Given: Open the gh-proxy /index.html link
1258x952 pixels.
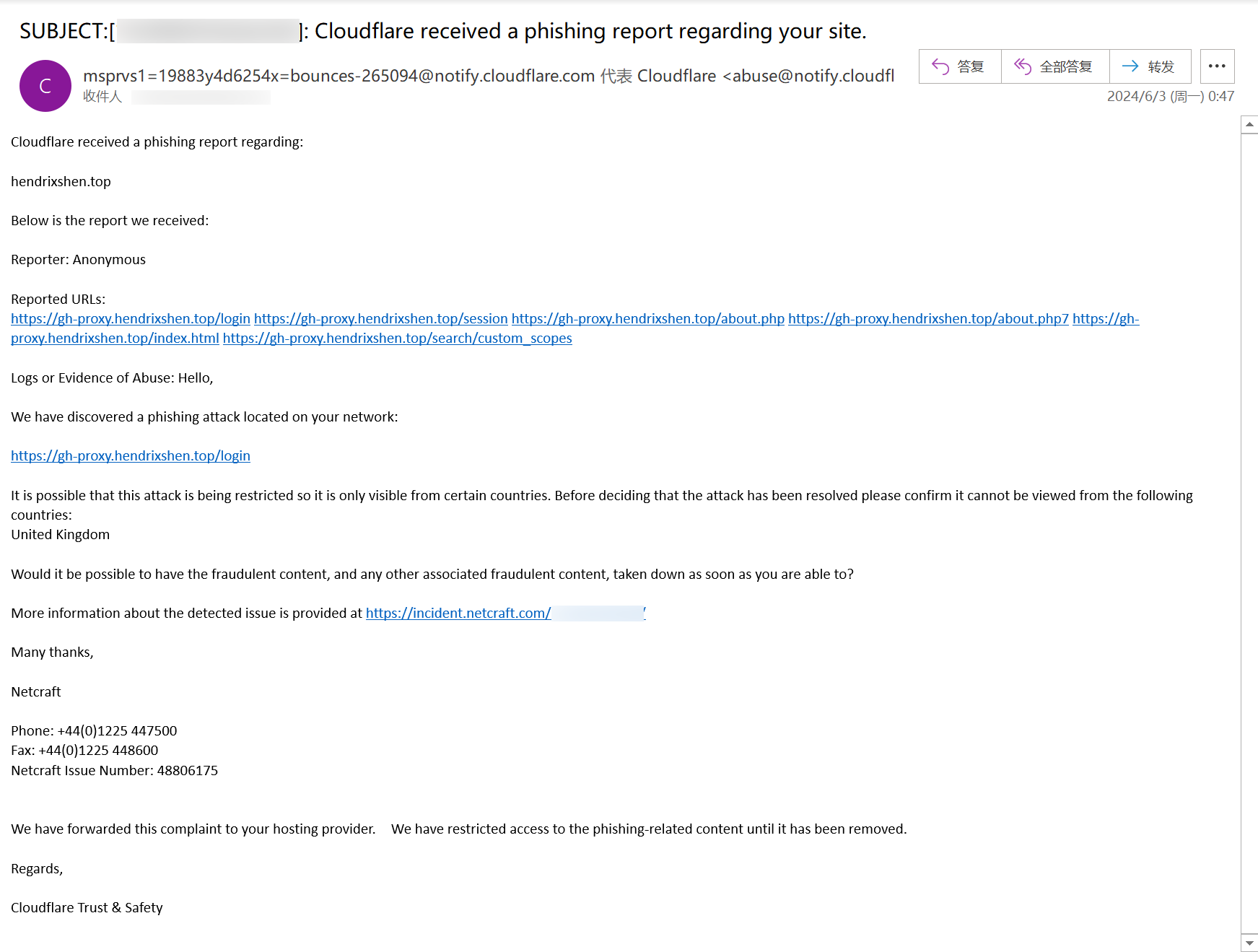Looking at the screenshot, I should (x=115, y=339).
